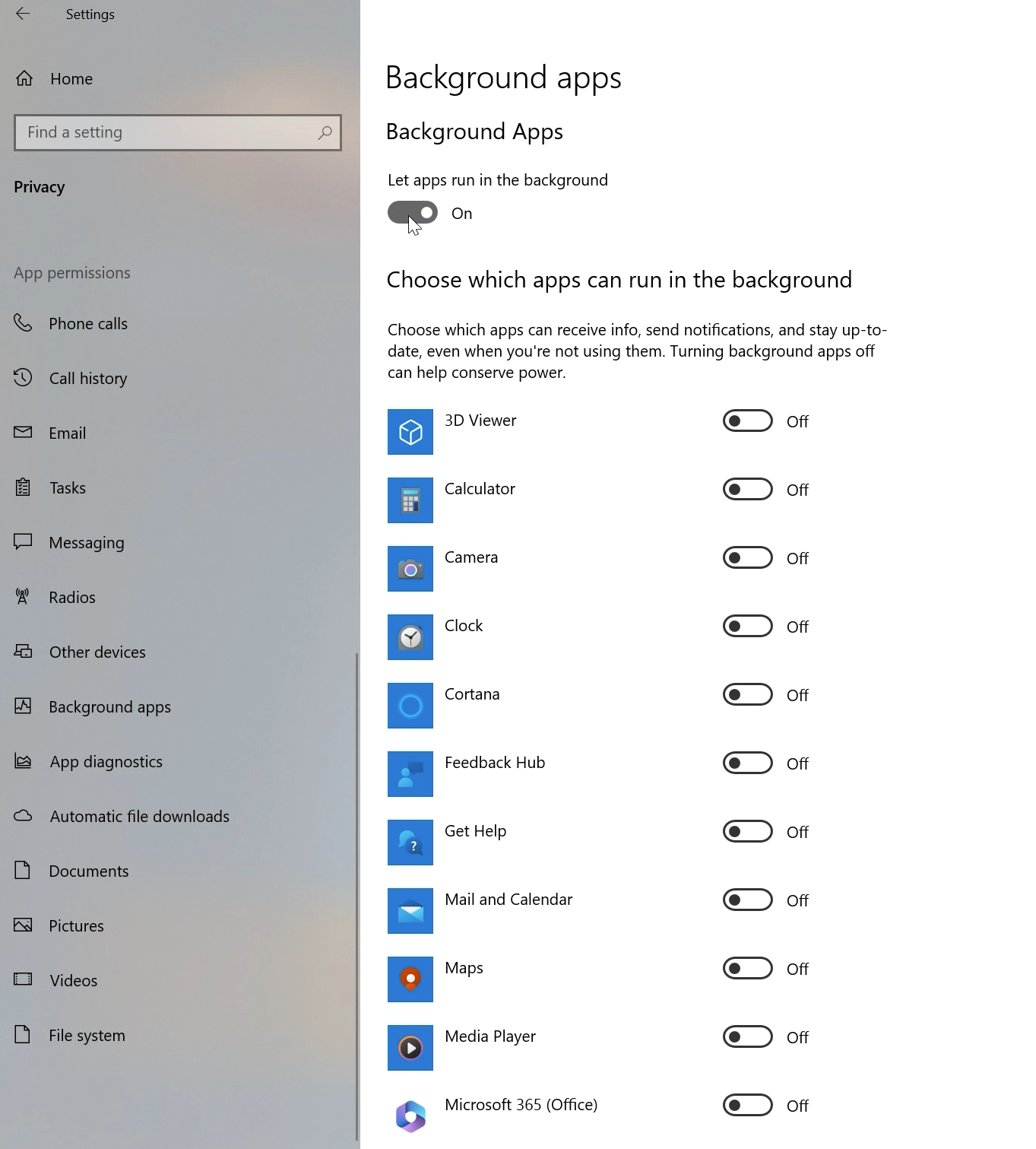
Task: Click the Pictures sidebar icon
Action: pyautogui.click(x=23, y=925)
